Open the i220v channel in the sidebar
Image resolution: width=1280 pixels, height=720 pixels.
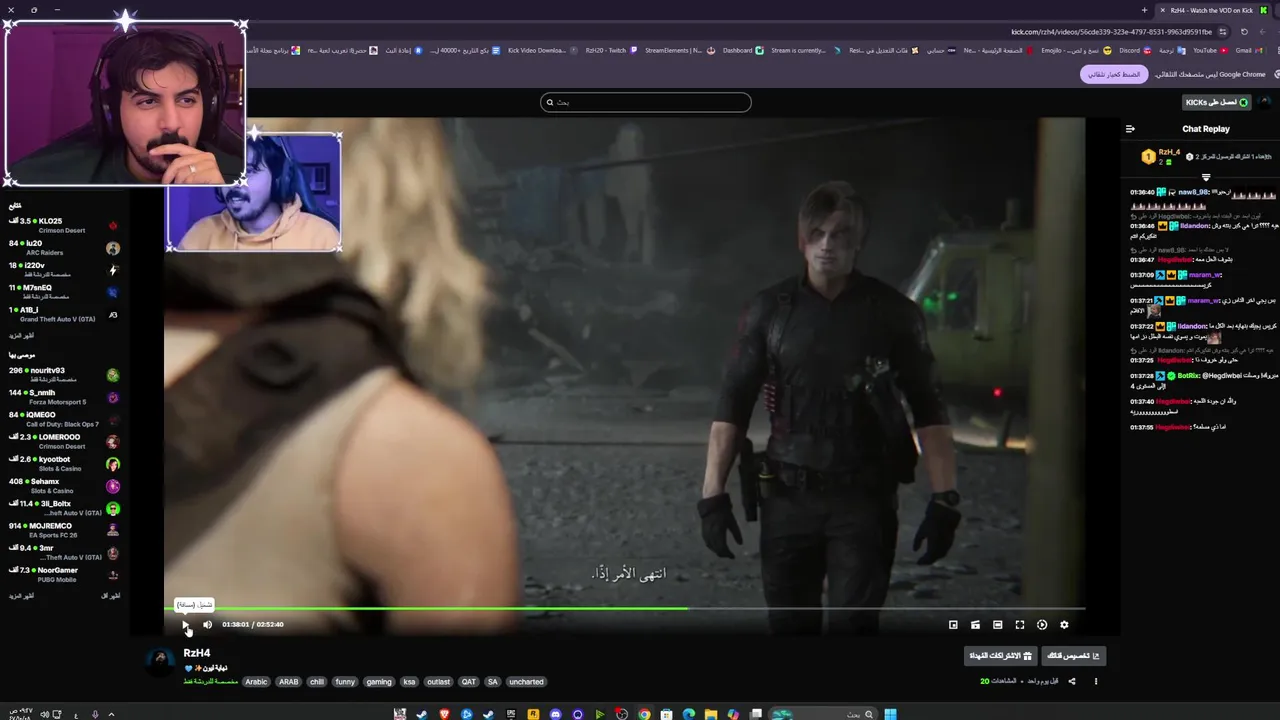click(64, 270)
